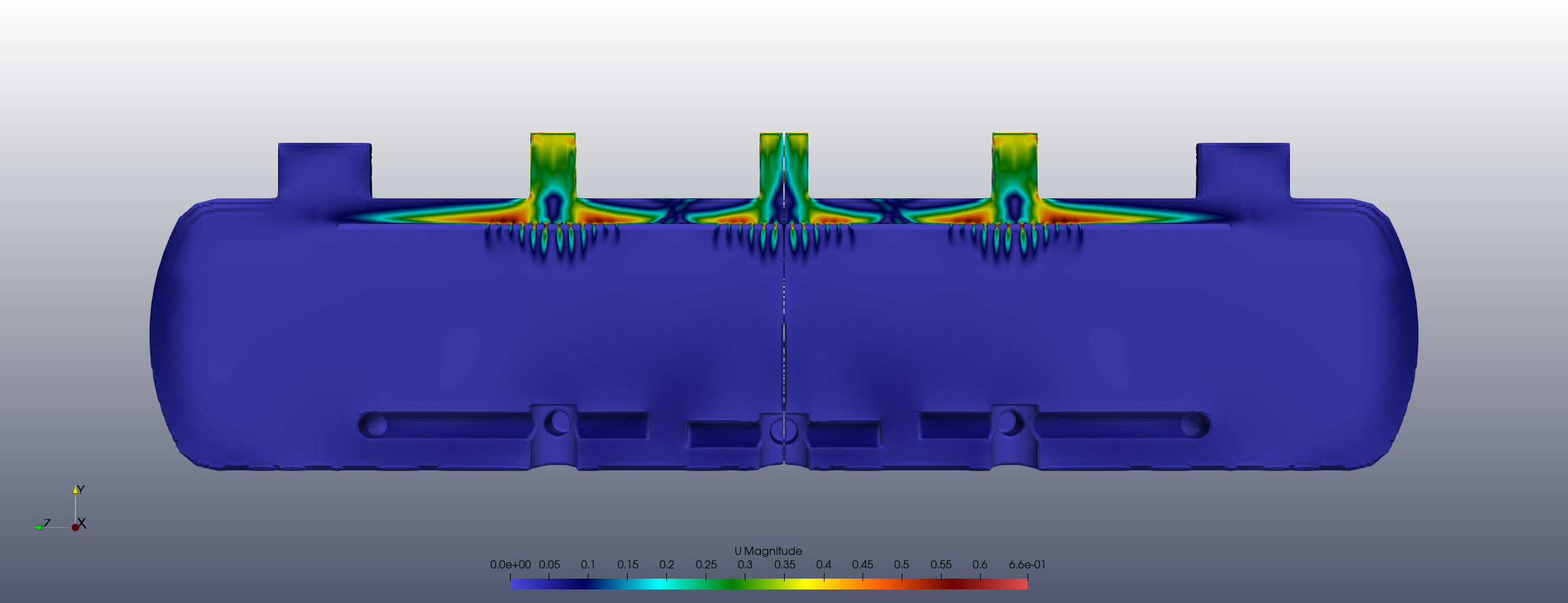Click the U Magnitude legend title
Screen dimensions: 1568x603
tap(768, 551)
